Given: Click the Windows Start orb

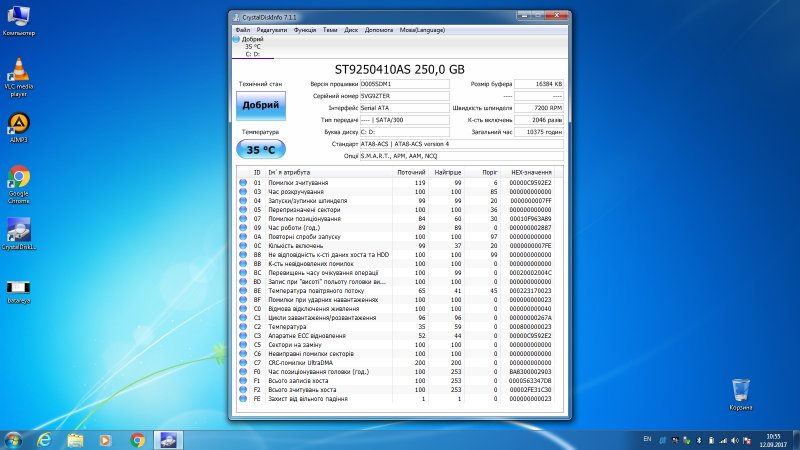Looking at the screenshot, I should pyautogui.click(x=14, y=439).
